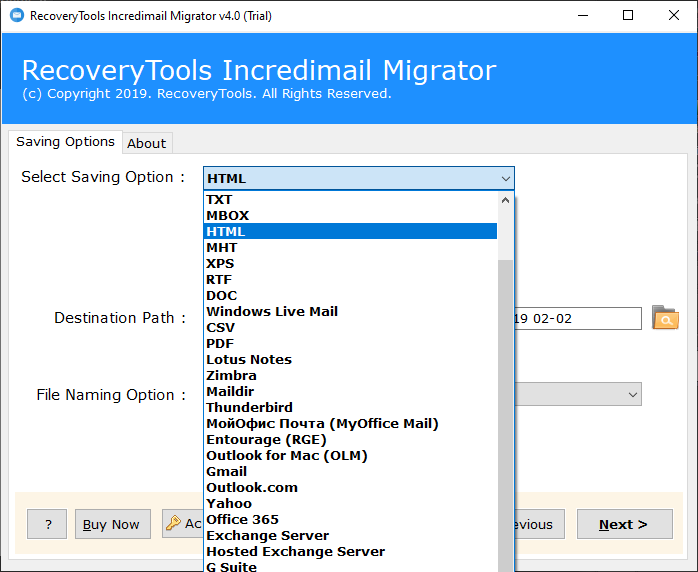Choose PDF saving option
Viewport: 698px width, 572px height.
[x=350, y=344]
